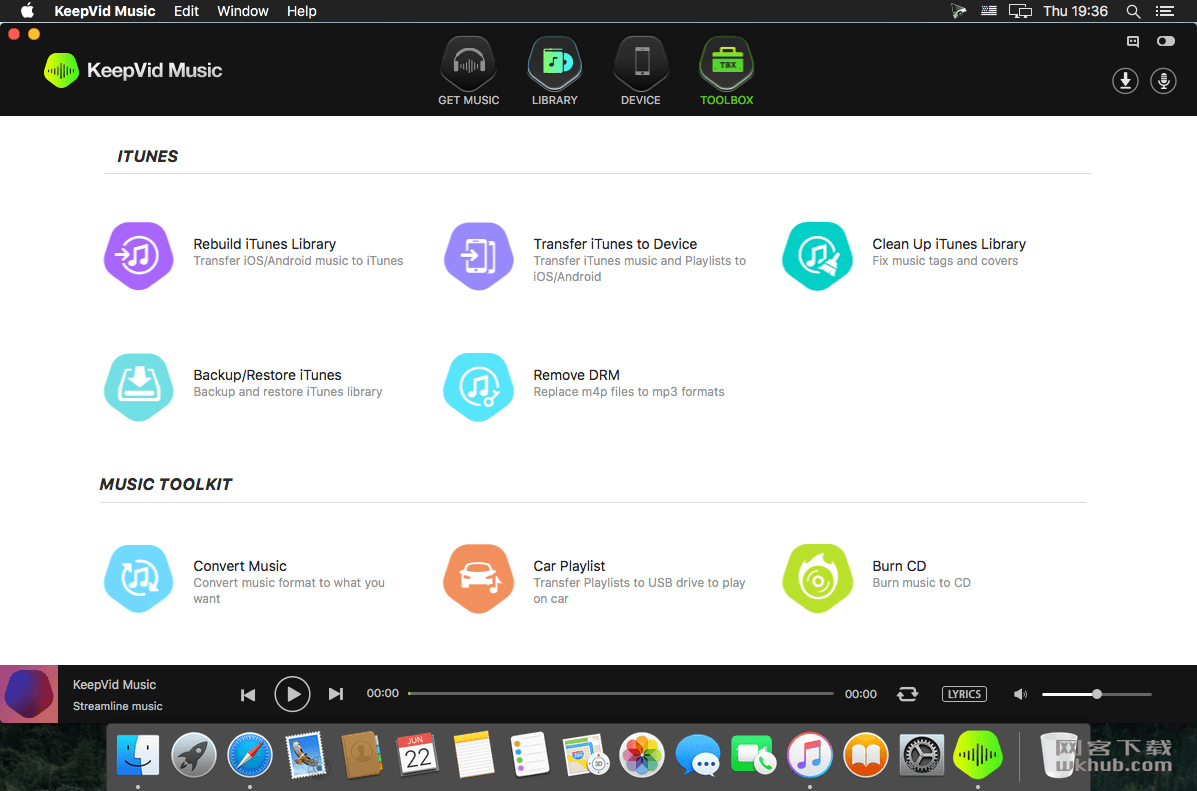Open Photos app in the Dock
The height and width of the screenshot is (791, 1197).
click(x=642, y=755)
